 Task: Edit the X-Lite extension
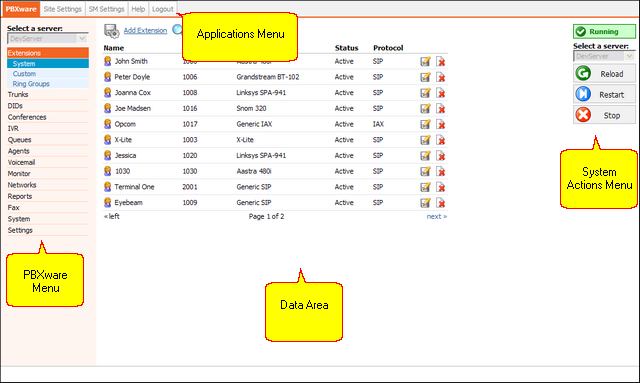pyautogui.click(x=425, y=140)
